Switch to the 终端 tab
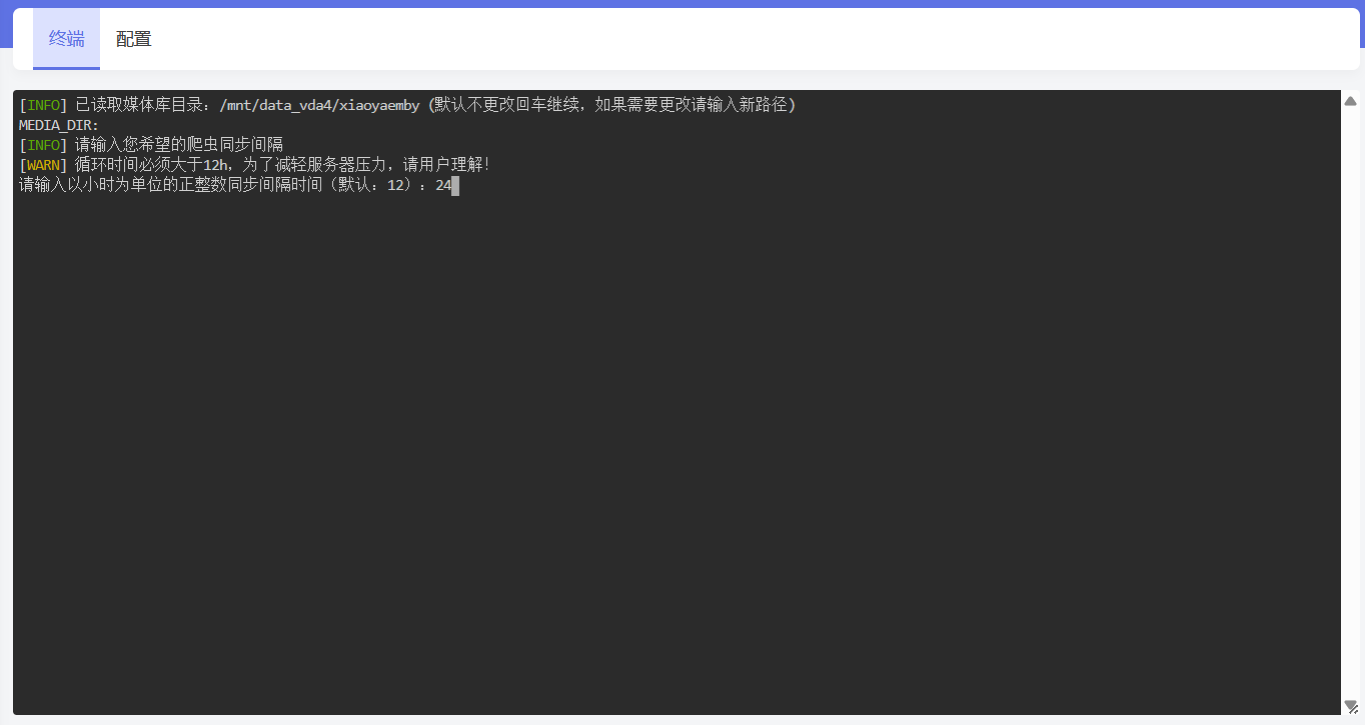 (67, 39)
